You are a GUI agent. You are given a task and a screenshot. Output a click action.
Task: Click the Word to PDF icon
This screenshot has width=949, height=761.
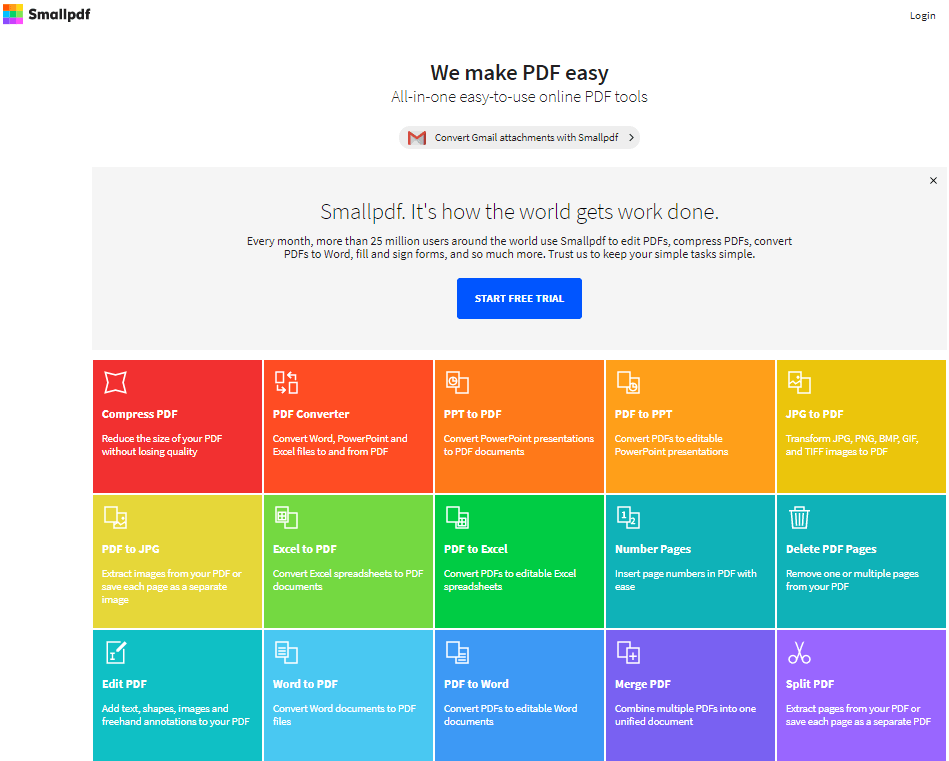pyautogui.click(x=286, y=653)
